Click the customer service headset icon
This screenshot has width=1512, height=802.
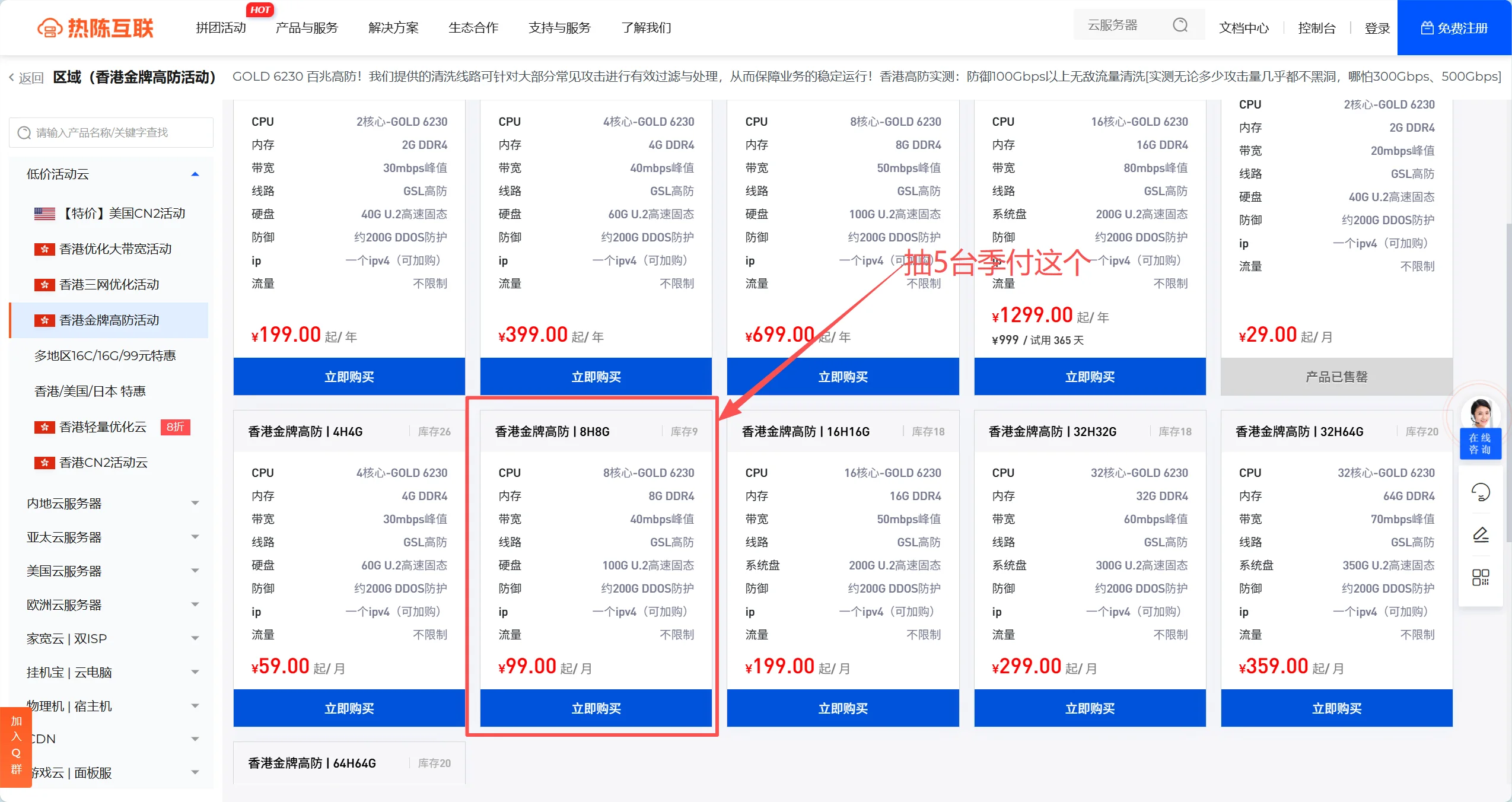(1481, 492)
